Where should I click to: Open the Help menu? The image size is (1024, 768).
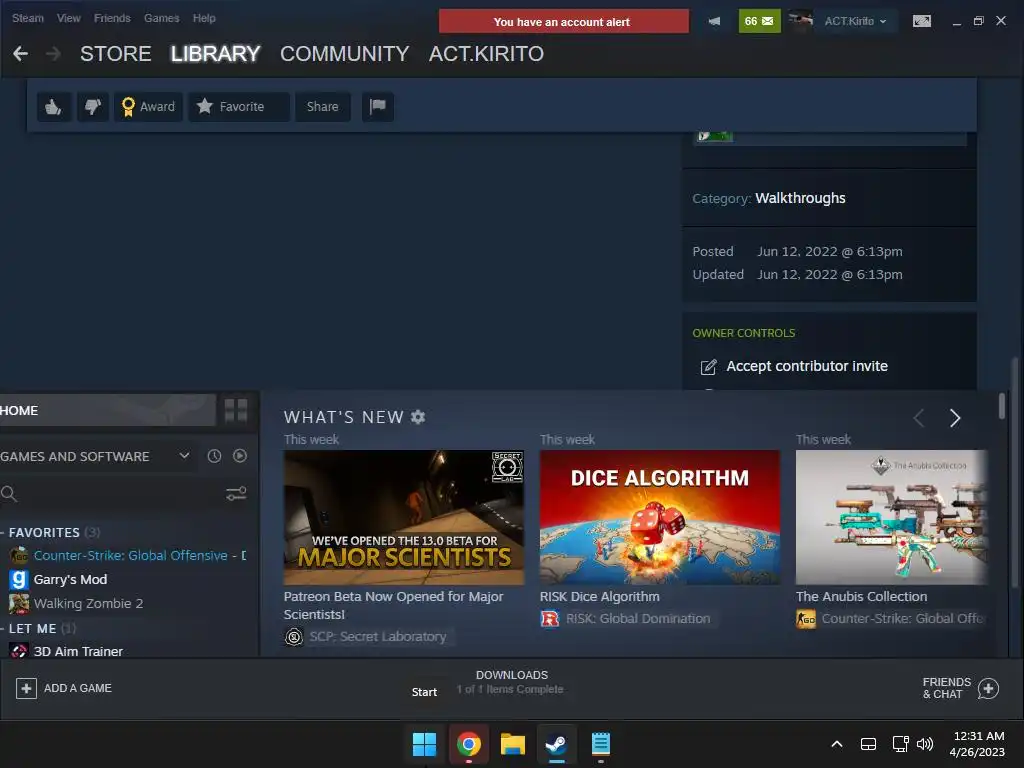point(204,18)
